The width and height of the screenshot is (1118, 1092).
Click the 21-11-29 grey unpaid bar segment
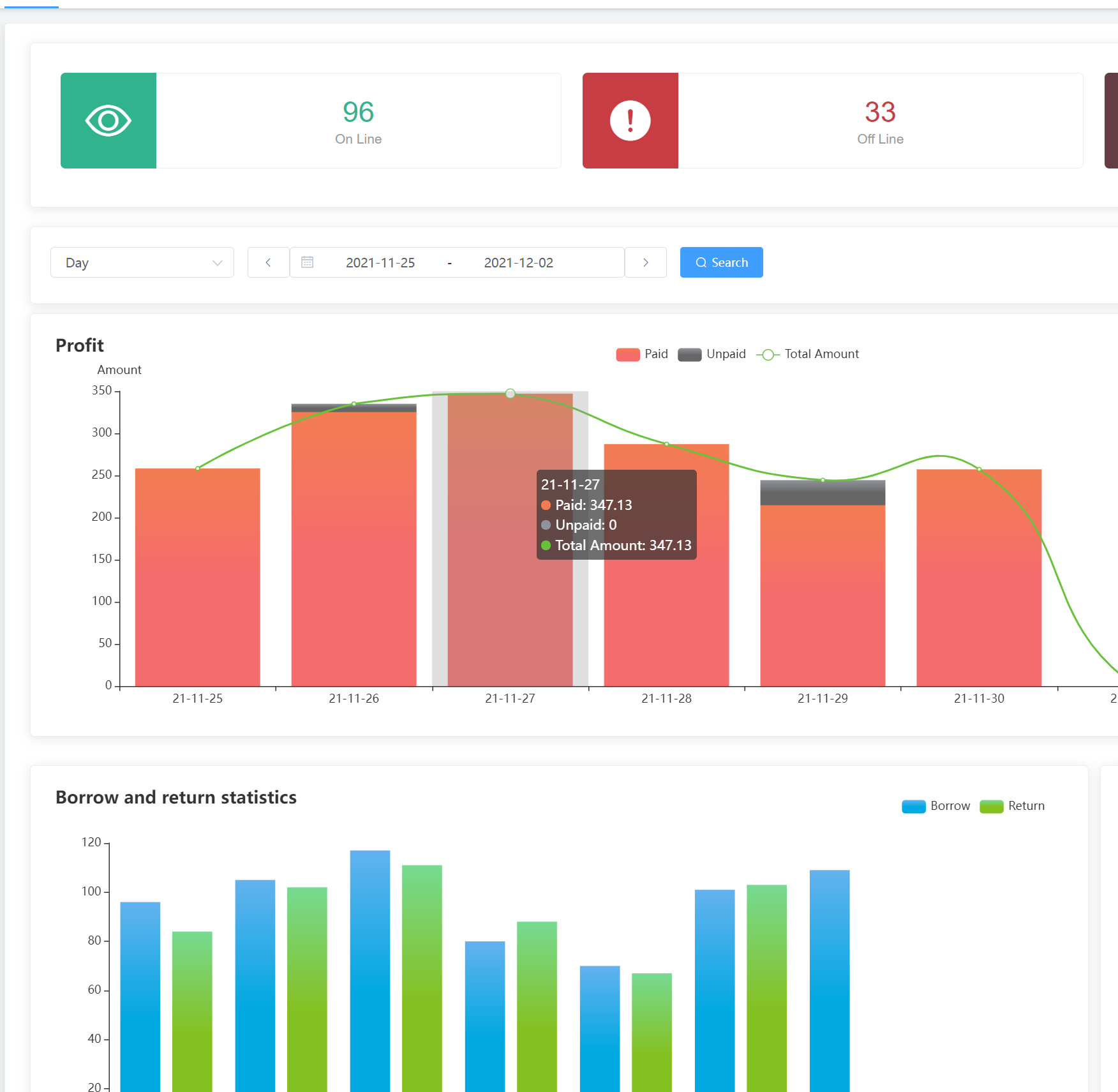(823, 493)
